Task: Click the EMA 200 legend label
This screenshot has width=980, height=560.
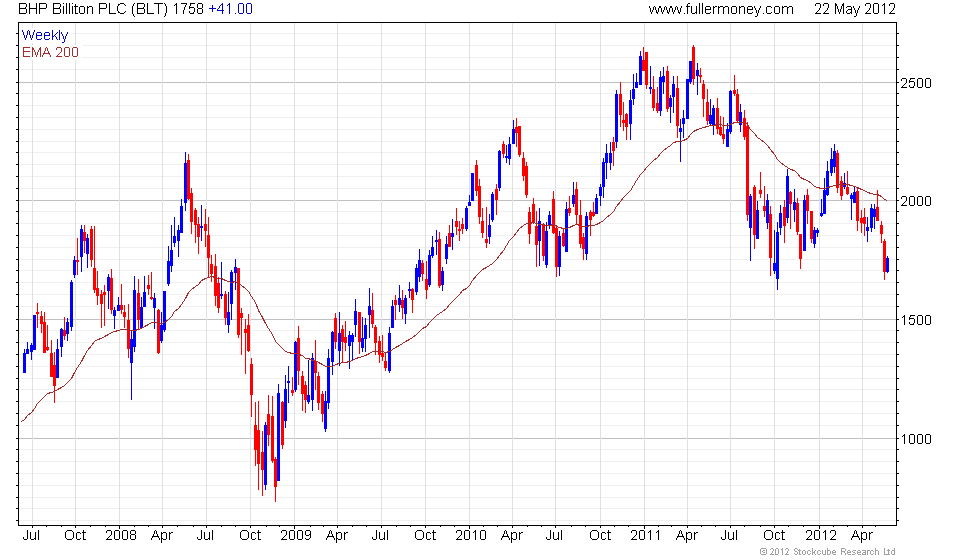Action: (50, 52)
